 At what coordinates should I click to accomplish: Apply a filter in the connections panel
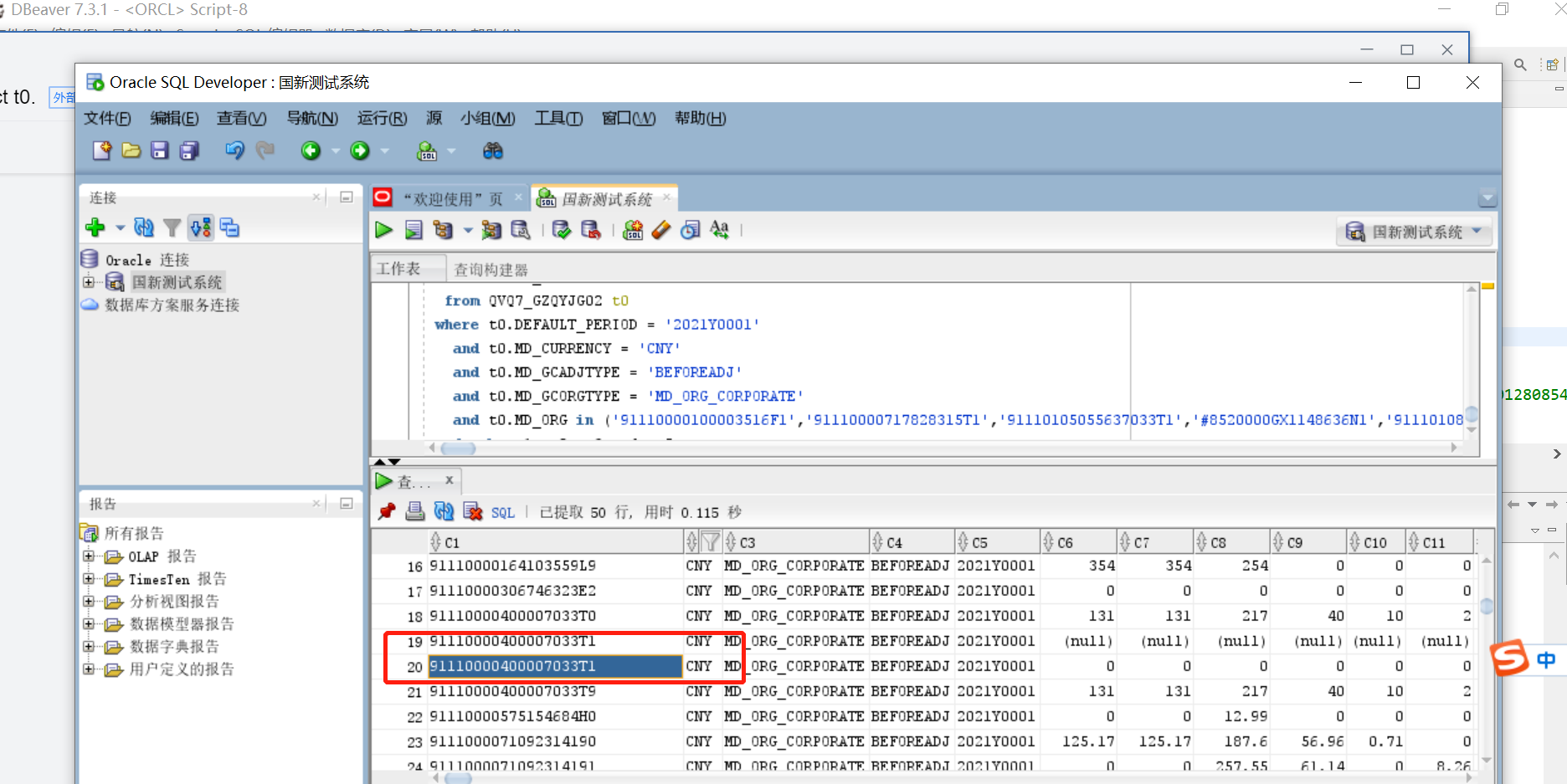click(172, 228)
